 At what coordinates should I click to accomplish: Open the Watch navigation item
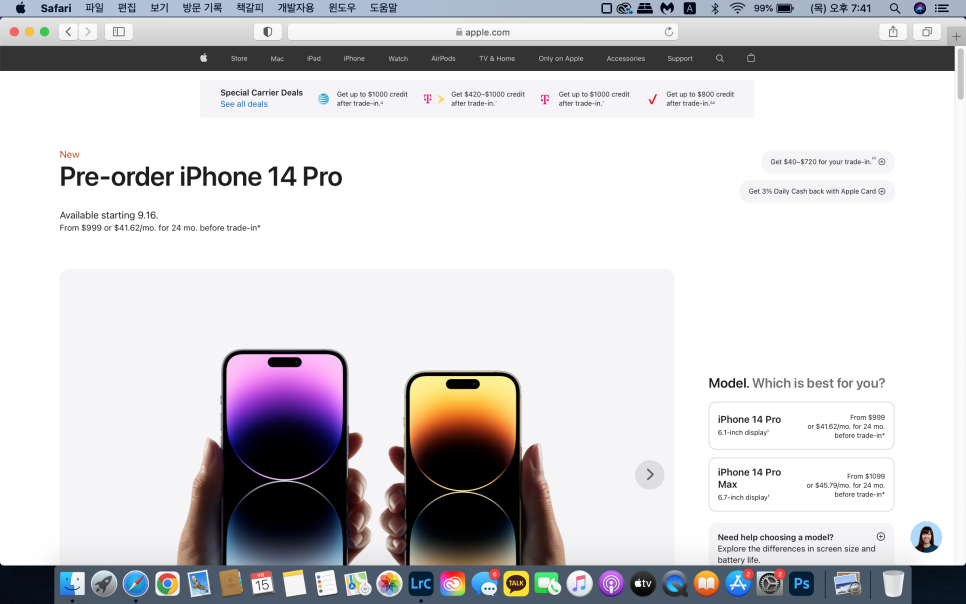tap(398, 59)
